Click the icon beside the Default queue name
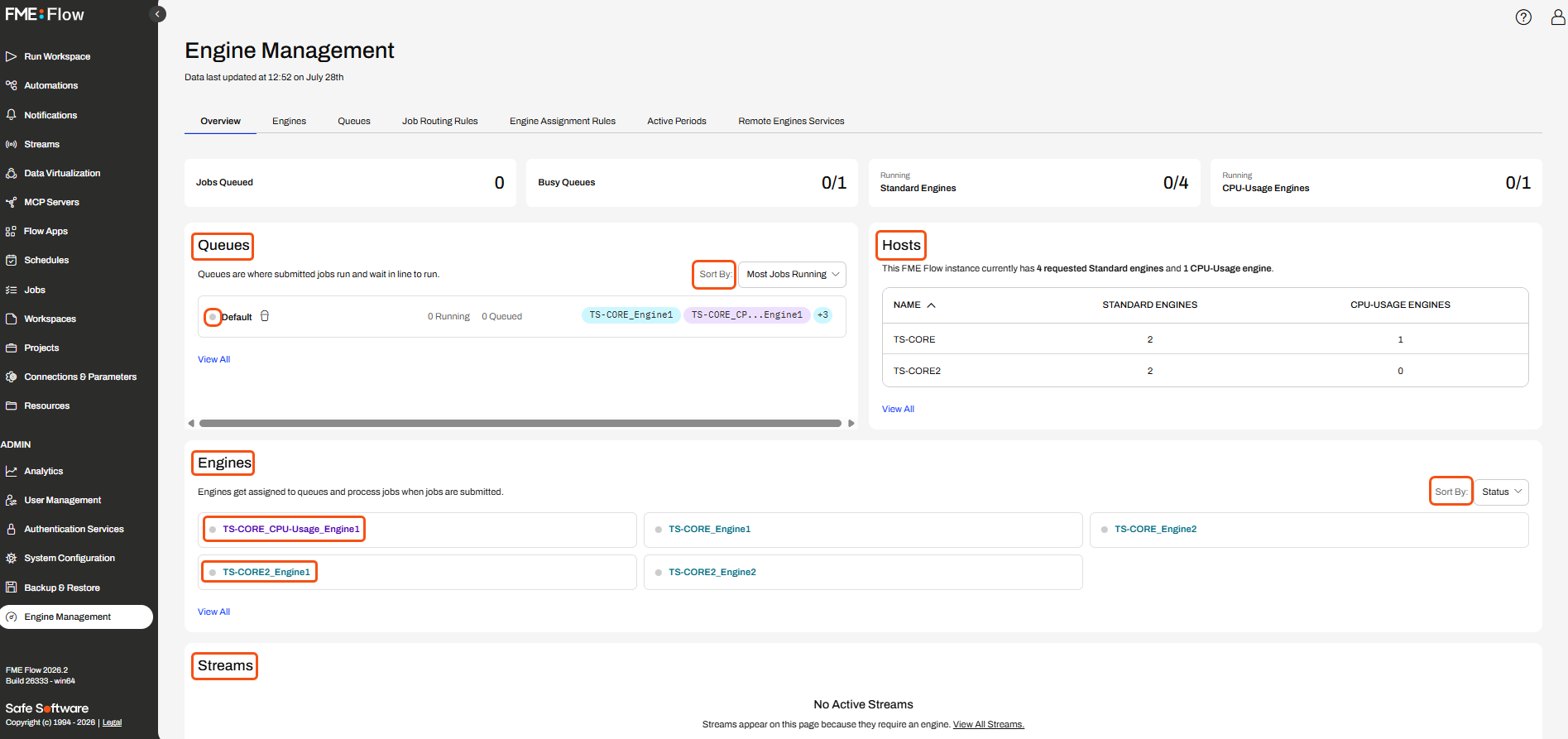Viewport: 1568px width, 739px height. point(265,316)
